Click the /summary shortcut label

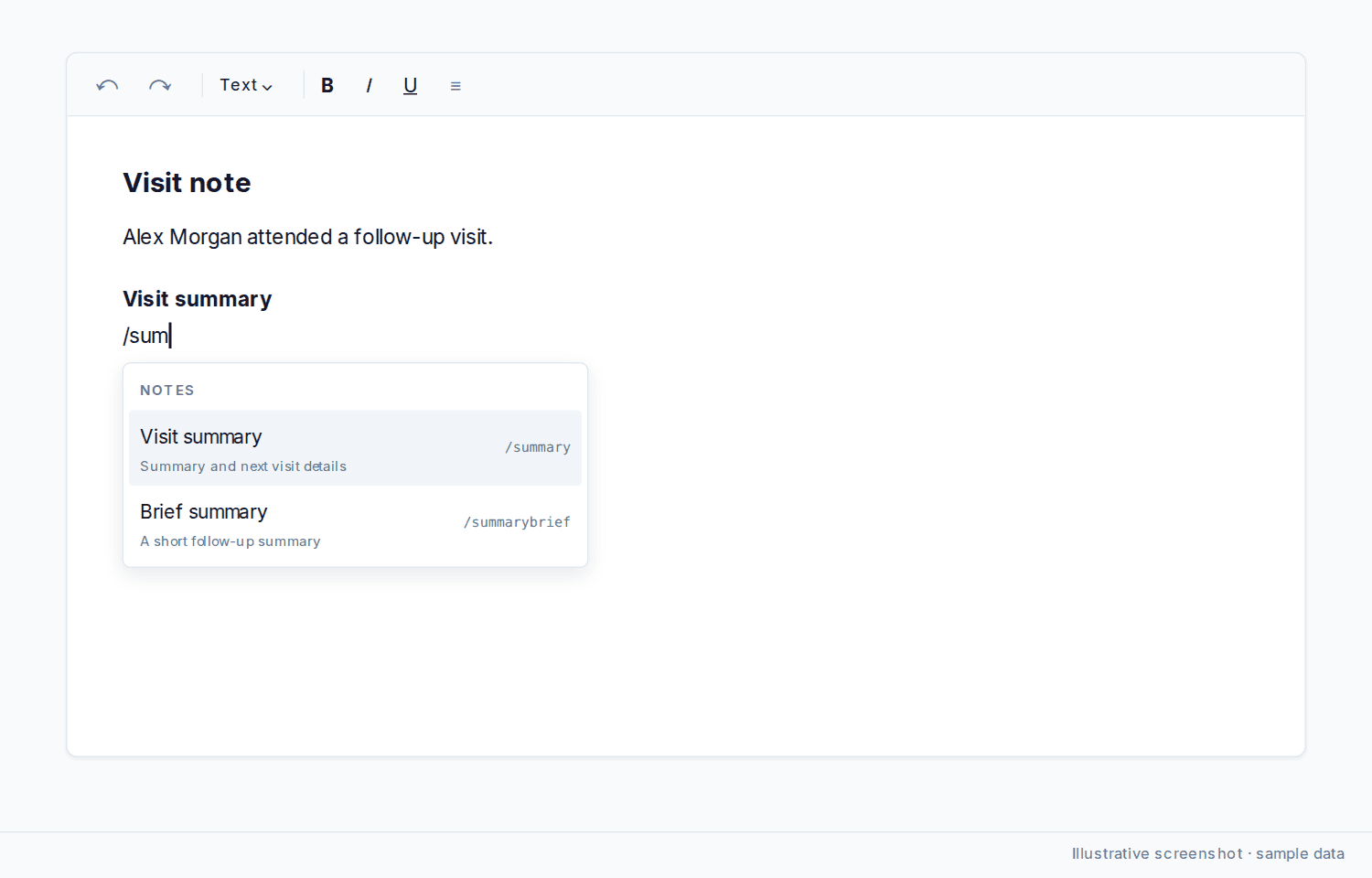pos(538,447)
